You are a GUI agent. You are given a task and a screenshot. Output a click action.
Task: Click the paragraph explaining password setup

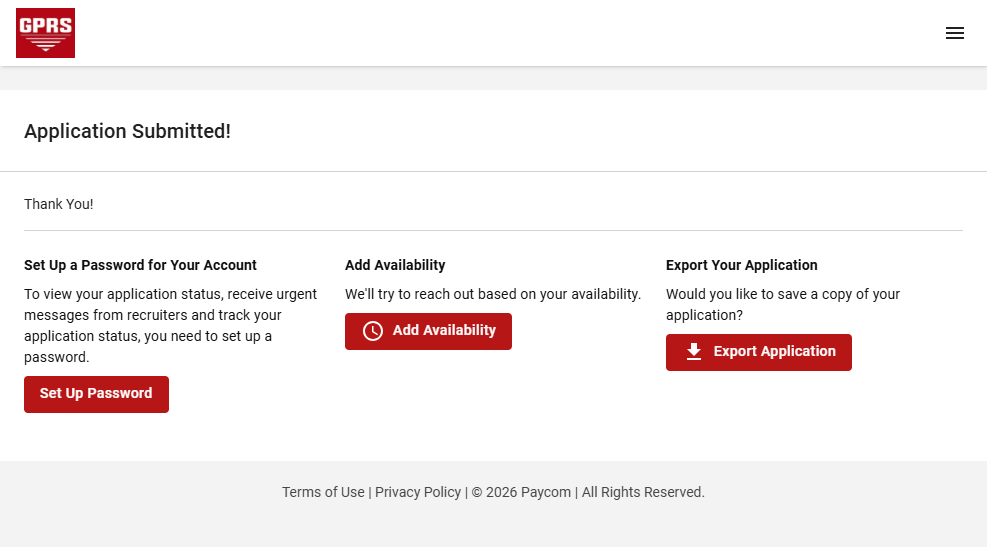point(170,325)
